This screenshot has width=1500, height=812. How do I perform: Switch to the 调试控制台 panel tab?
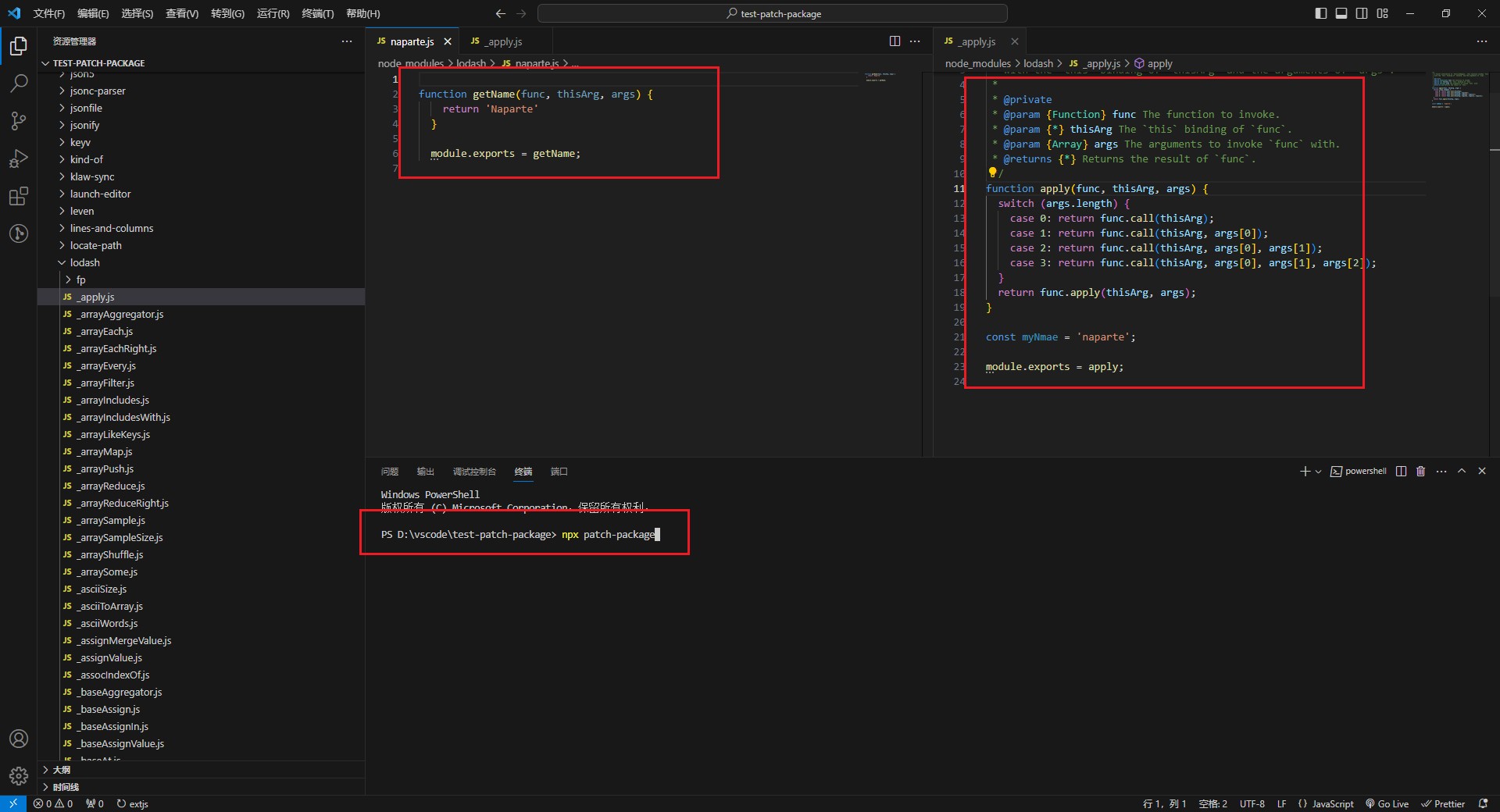[x=474, y=472]
